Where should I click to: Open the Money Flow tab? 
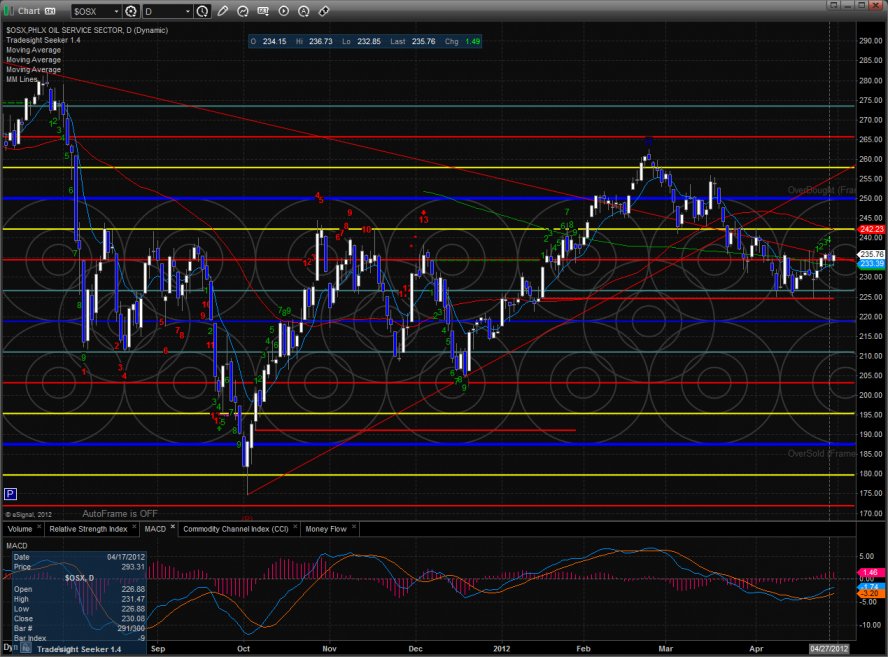(x=326, y=528)
